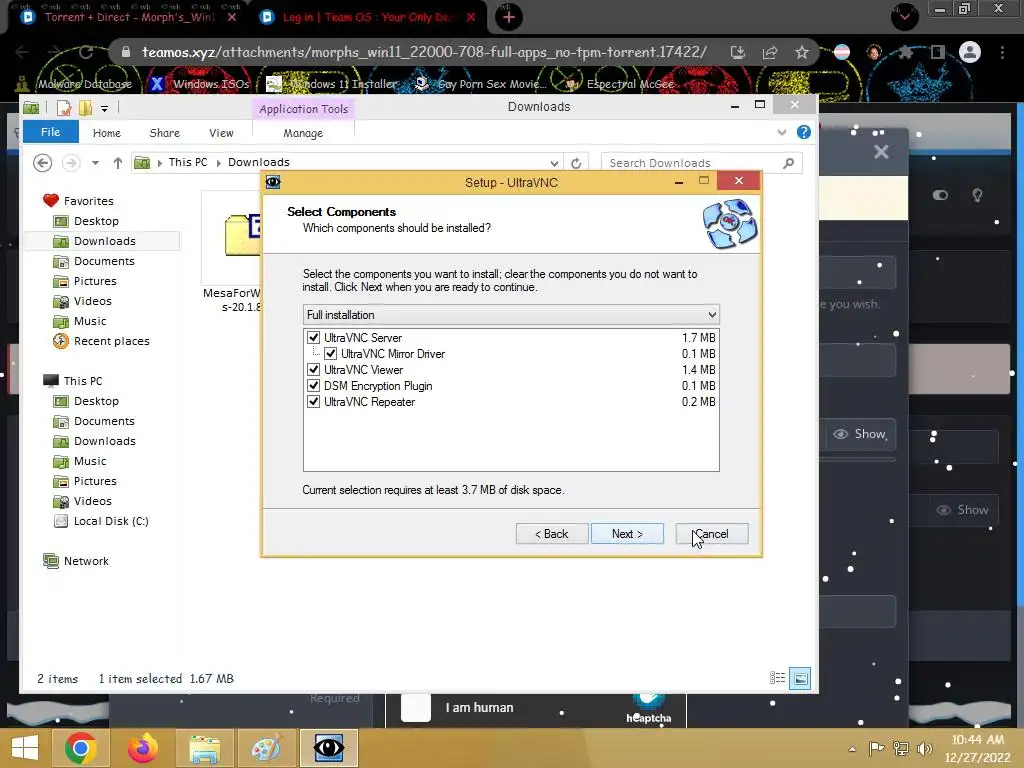Screen dimensions: 1024x768
Task: Select Network in navigation pane
Action: coord(86,561)
